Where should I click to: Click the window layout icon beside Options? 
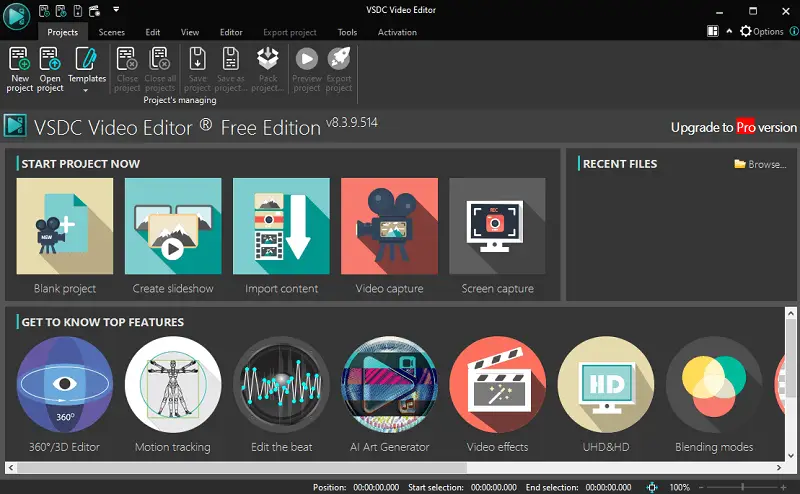tap(713, 31)
